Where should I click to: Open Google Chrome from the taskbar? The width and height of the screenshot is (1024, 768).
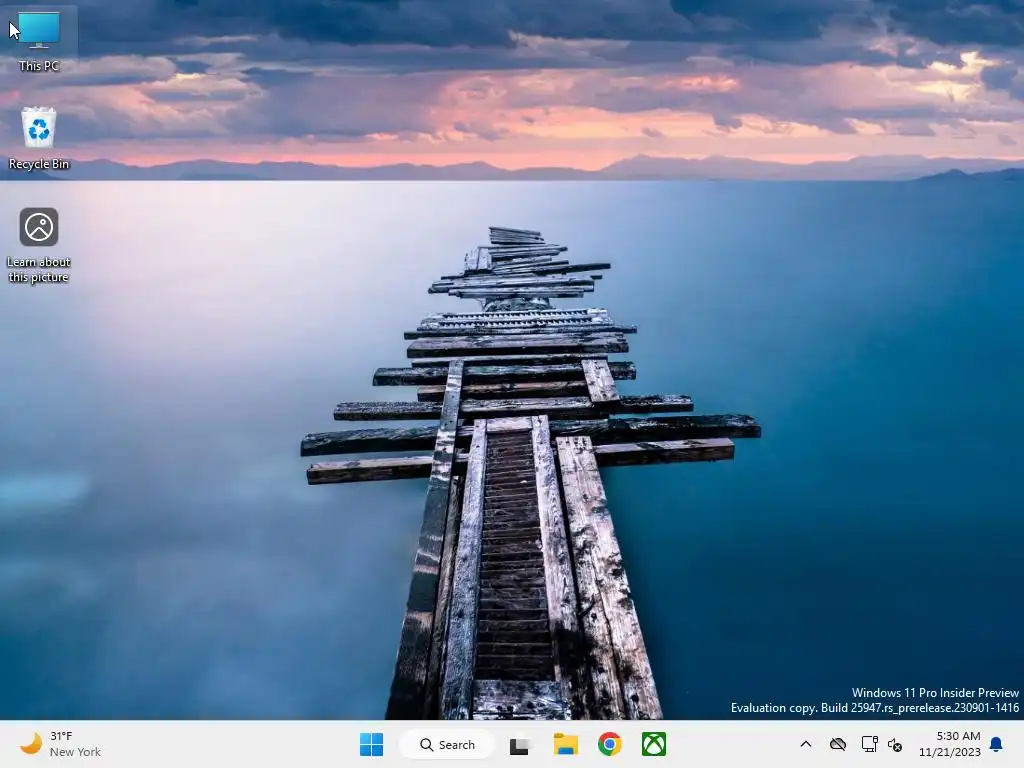point(609,744)
